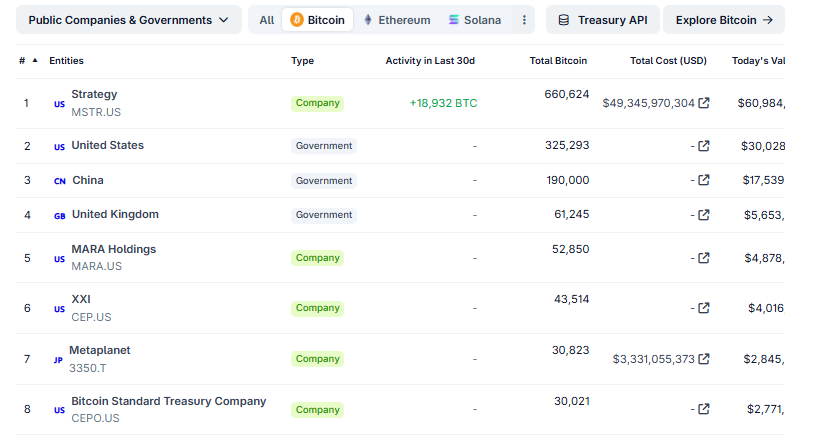Viewport: 822px width, 446px height.
Task: Open external link in Metaplanet's cost cell
Action: coord(704,358)
